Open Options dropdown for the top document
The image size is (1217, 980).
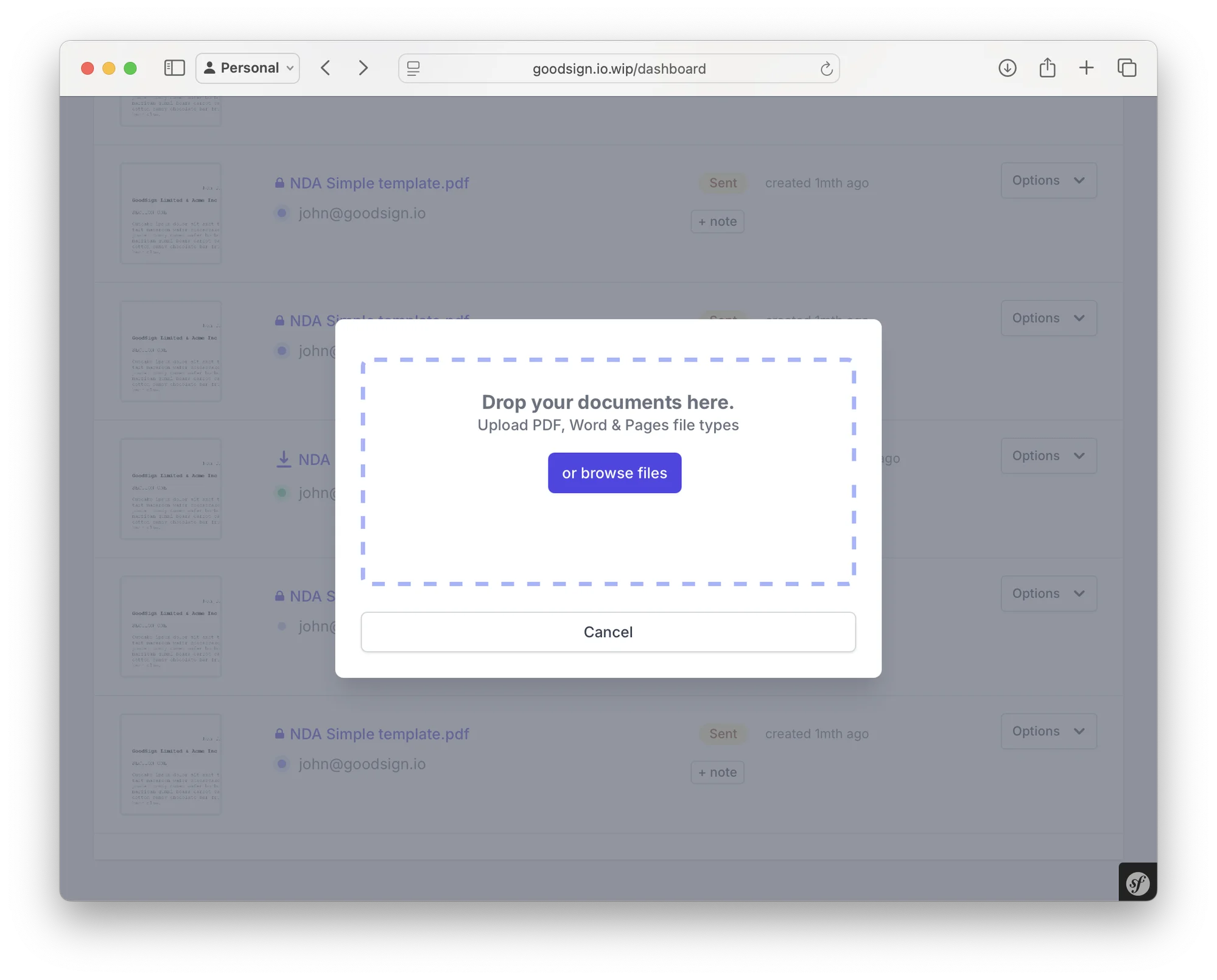[1048, 180]
